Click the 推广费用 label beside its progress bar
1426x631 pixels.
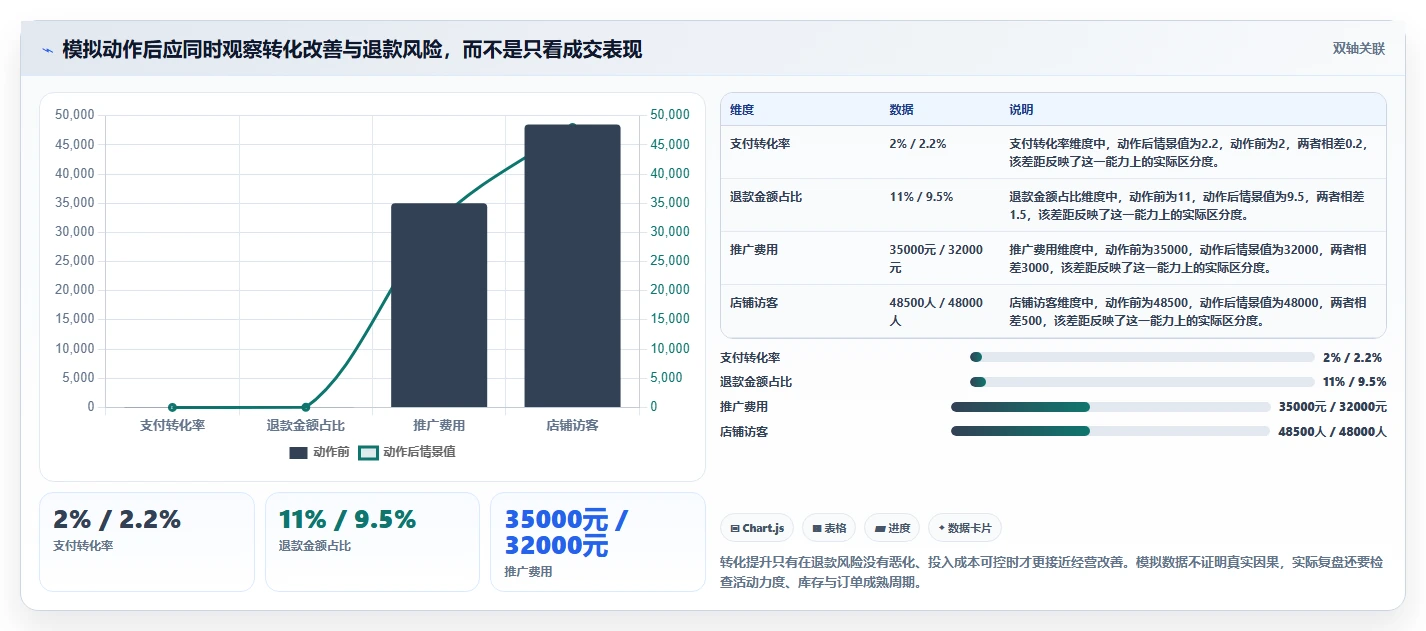pos(744,407)
